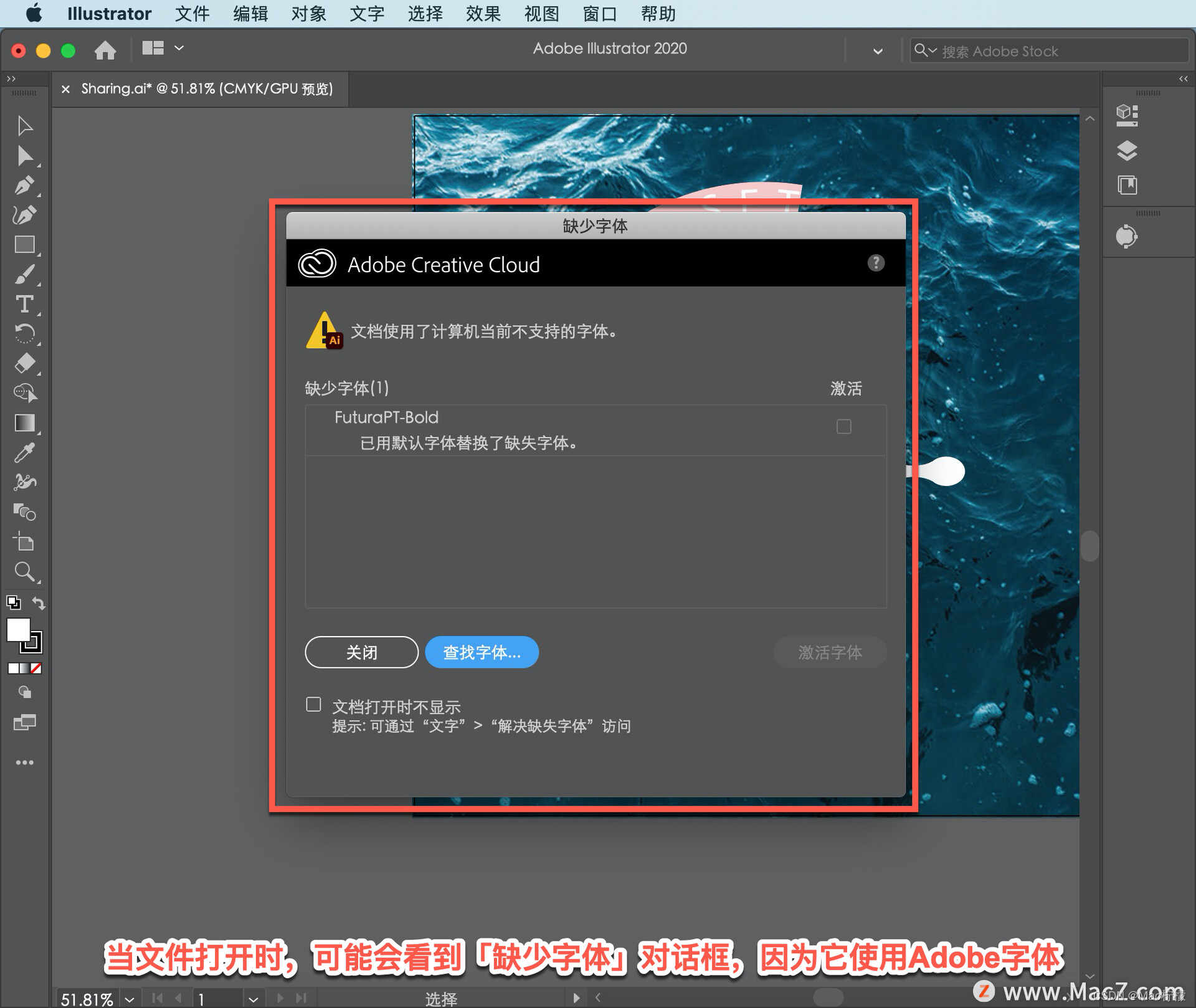
Task: Select the Zoom magnifier tool
Action: point(24,571)
